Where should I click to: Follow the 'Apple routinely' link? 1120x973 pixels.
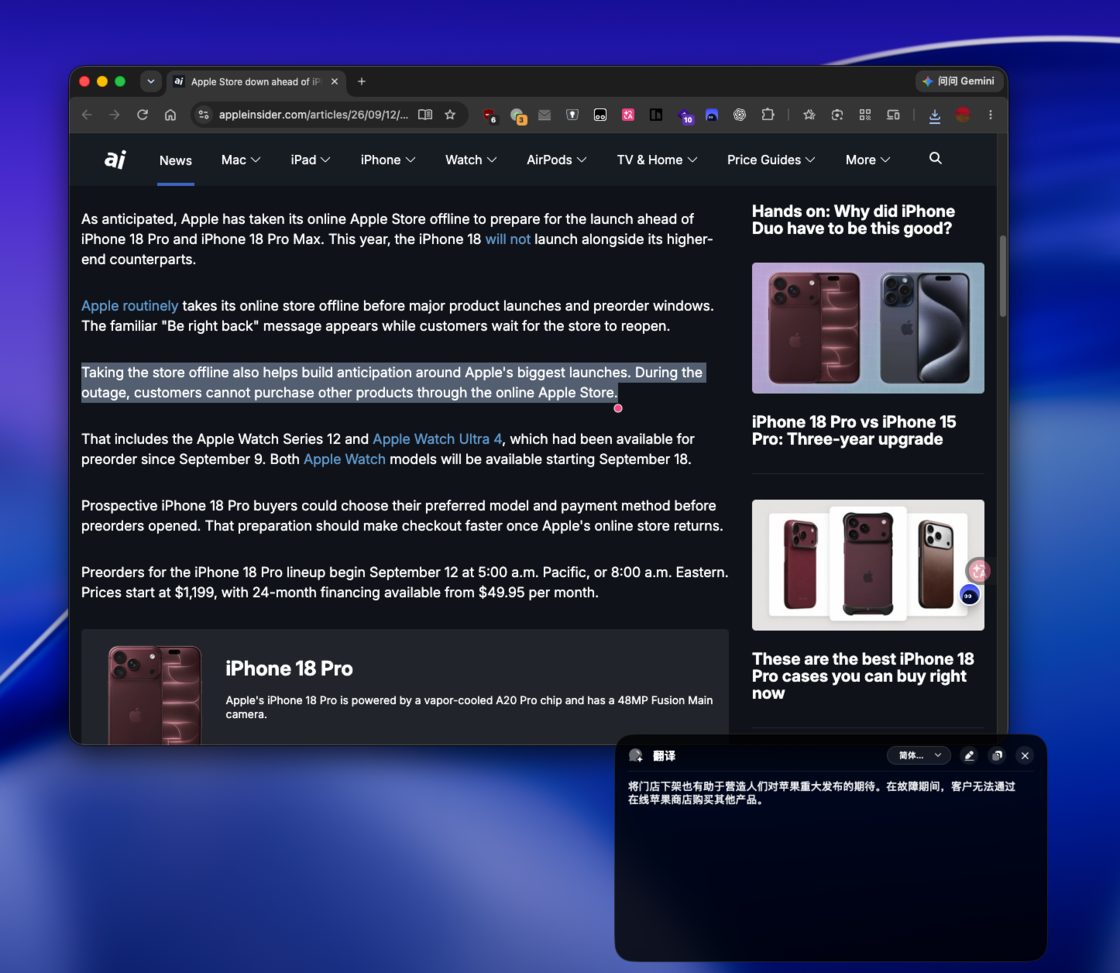tap(130, 306)
